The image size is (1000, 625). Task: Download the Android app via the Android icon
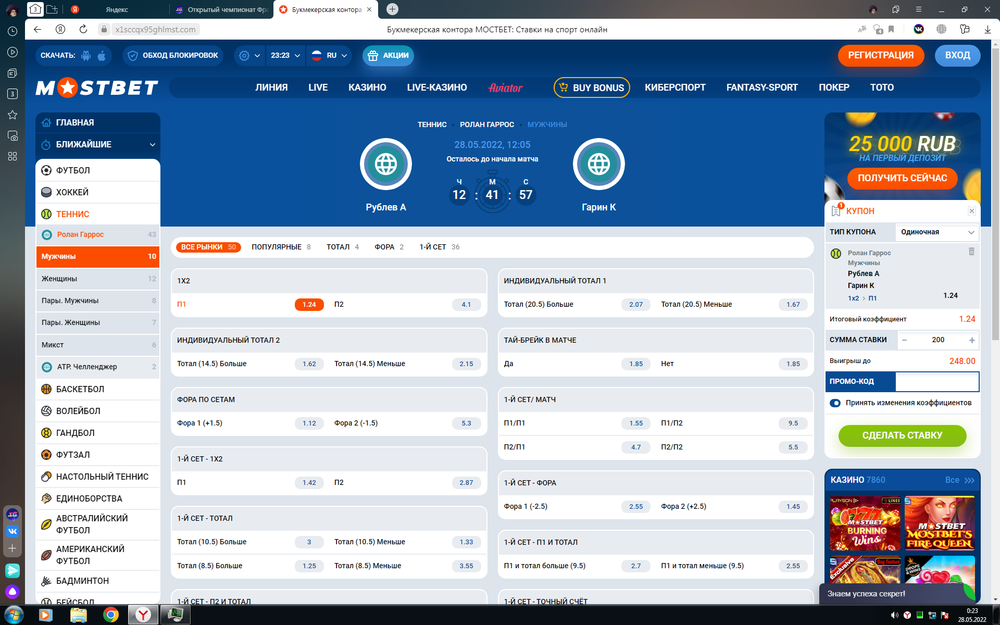tap(86, 55)
